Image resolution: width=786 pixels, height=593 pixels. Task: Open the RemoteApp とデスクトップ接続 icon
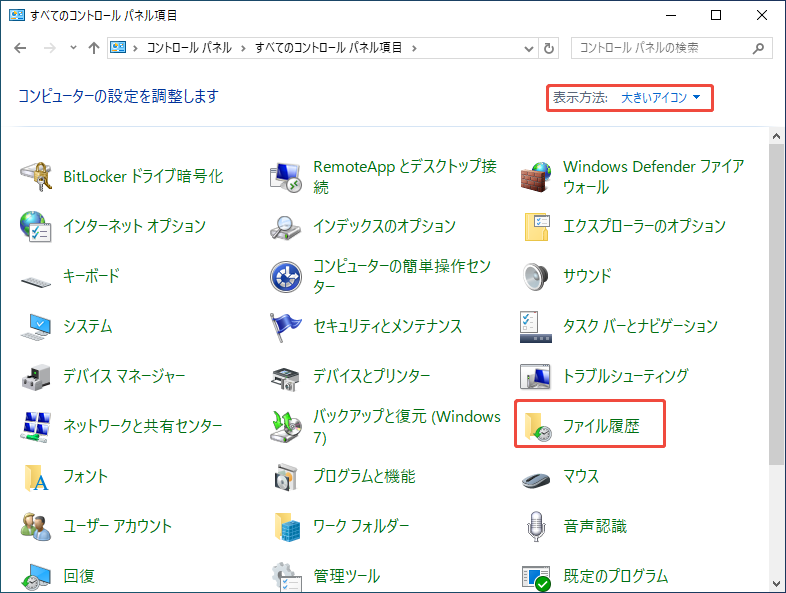(286, 177)
